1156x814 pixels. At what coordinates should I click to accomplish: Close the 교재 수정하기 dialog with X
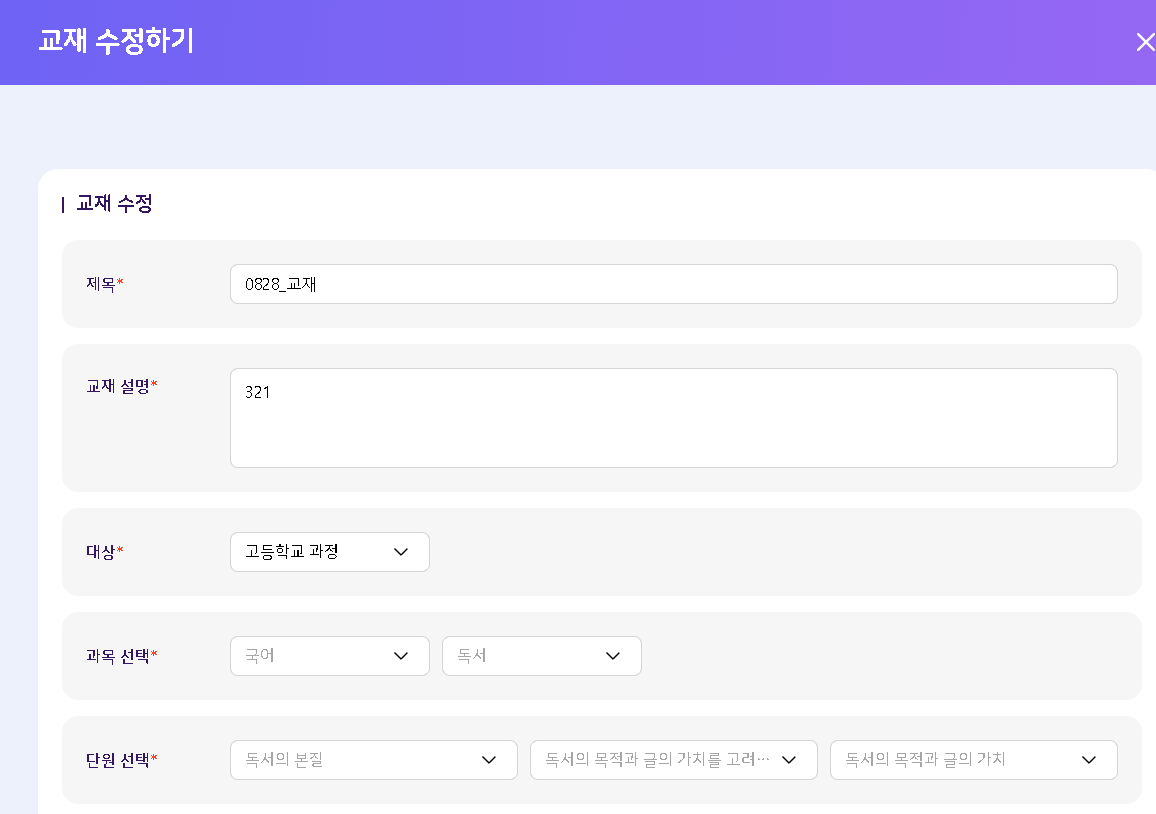pos(1144,42)
